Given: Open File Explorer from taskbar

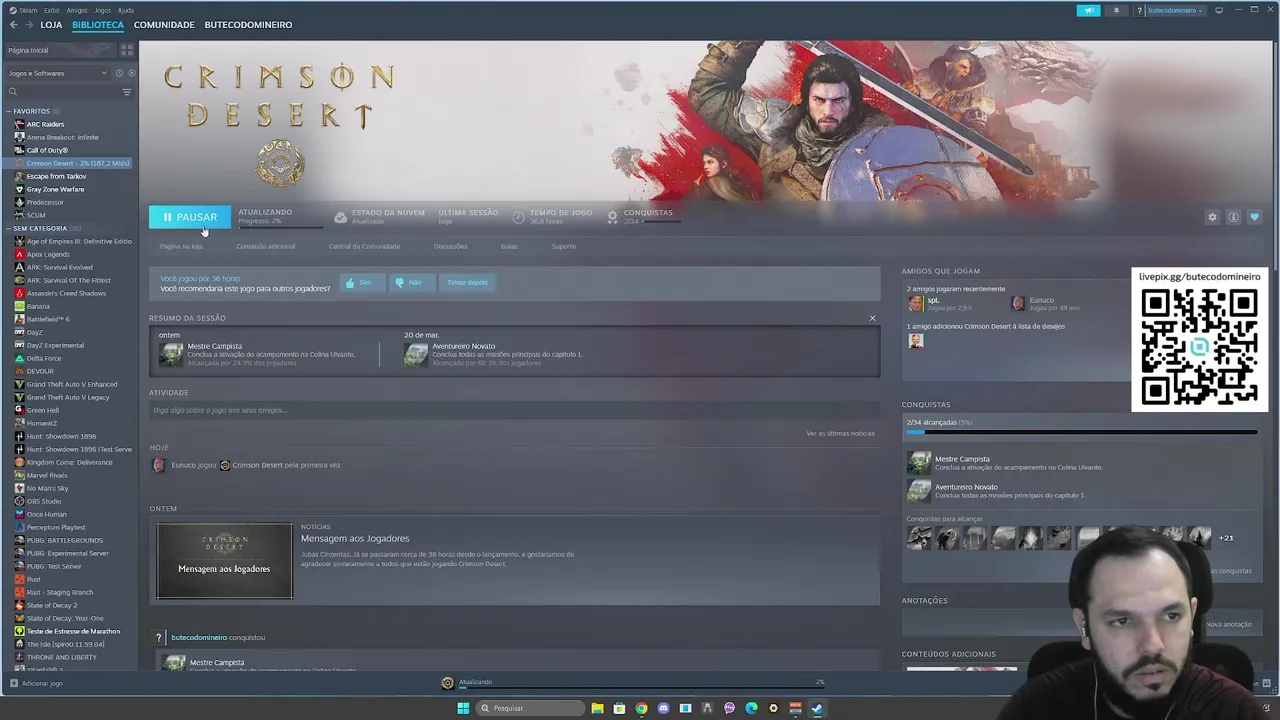Looking at the screenshot, I should coord(597,708).
